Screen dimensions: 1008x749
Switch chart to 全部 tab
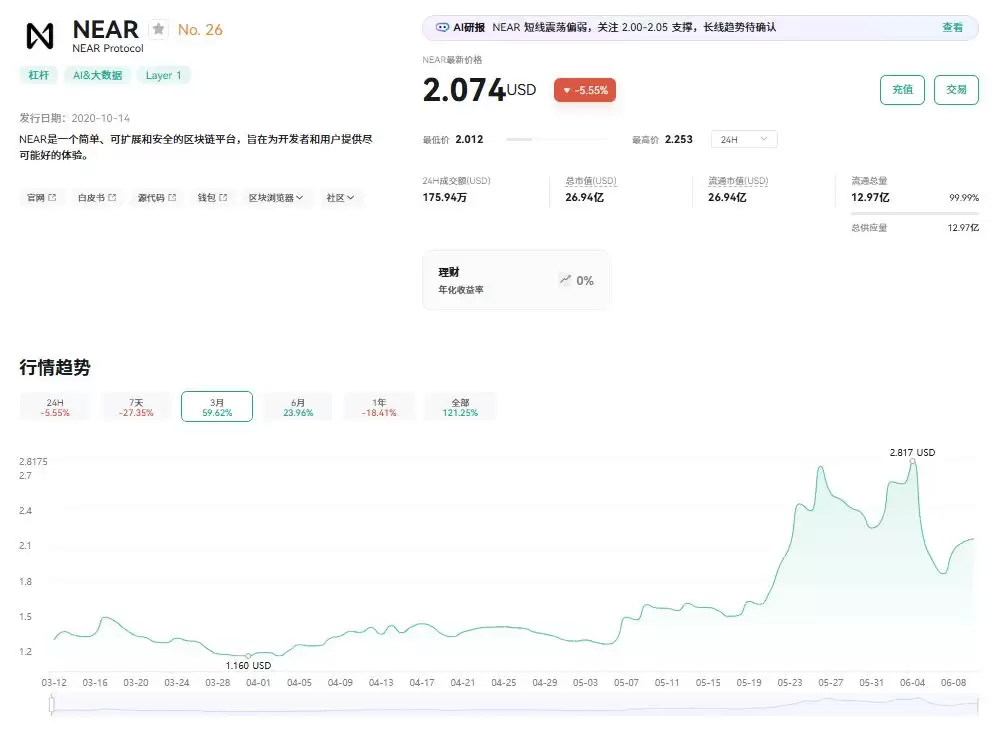pyautogui.click(x=460, y=407)
